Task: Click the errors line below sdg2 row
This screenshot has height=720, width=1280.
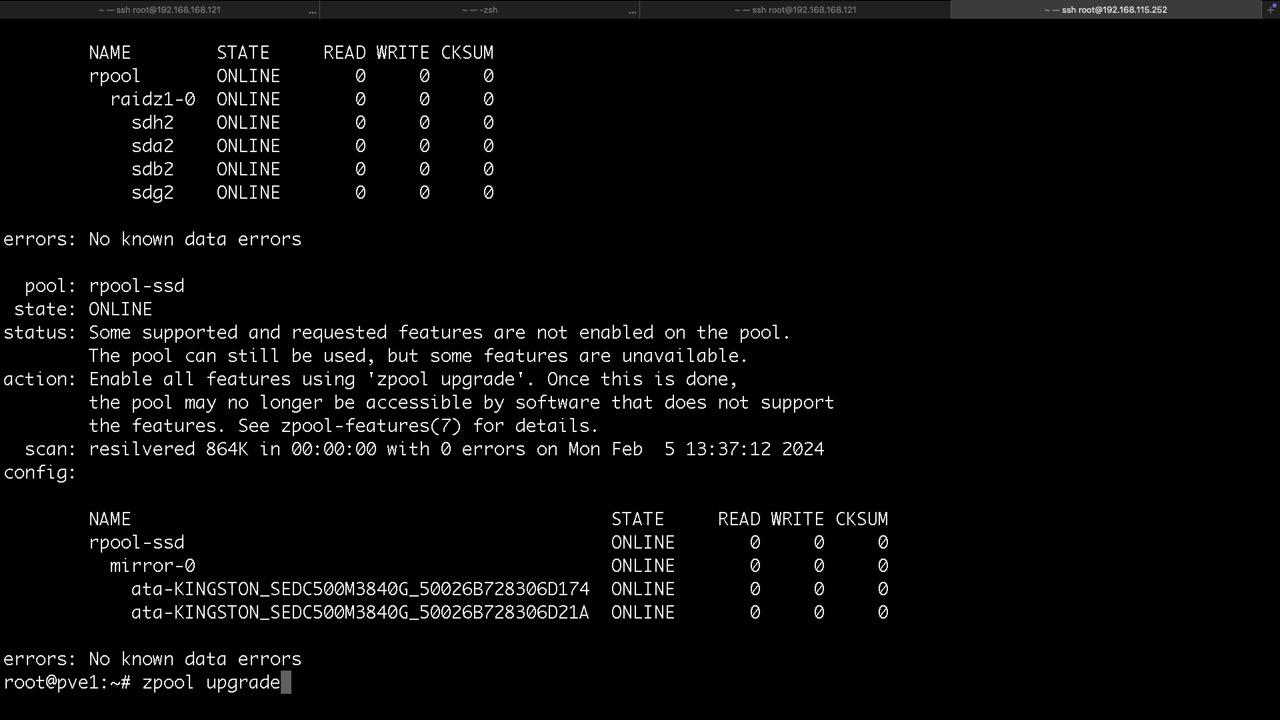Action: [152, 239]
